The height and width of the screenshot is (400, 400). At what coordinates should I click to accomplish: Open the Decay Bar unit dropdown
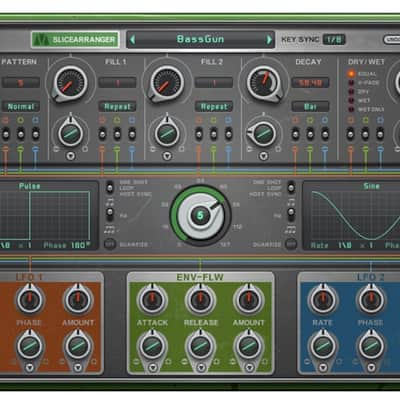310,107
